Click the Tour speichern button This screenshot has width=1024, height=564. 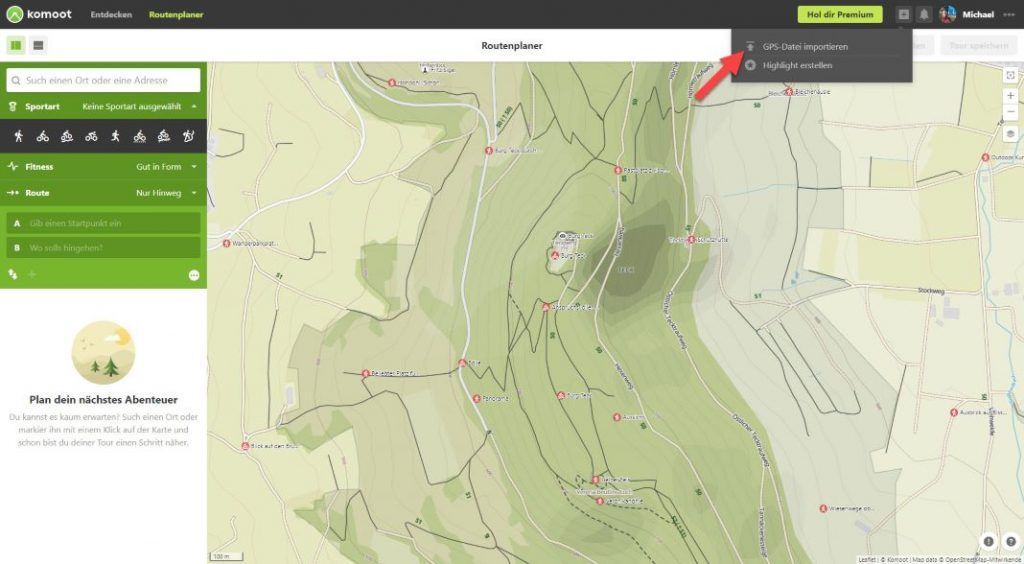pos(978,46)
